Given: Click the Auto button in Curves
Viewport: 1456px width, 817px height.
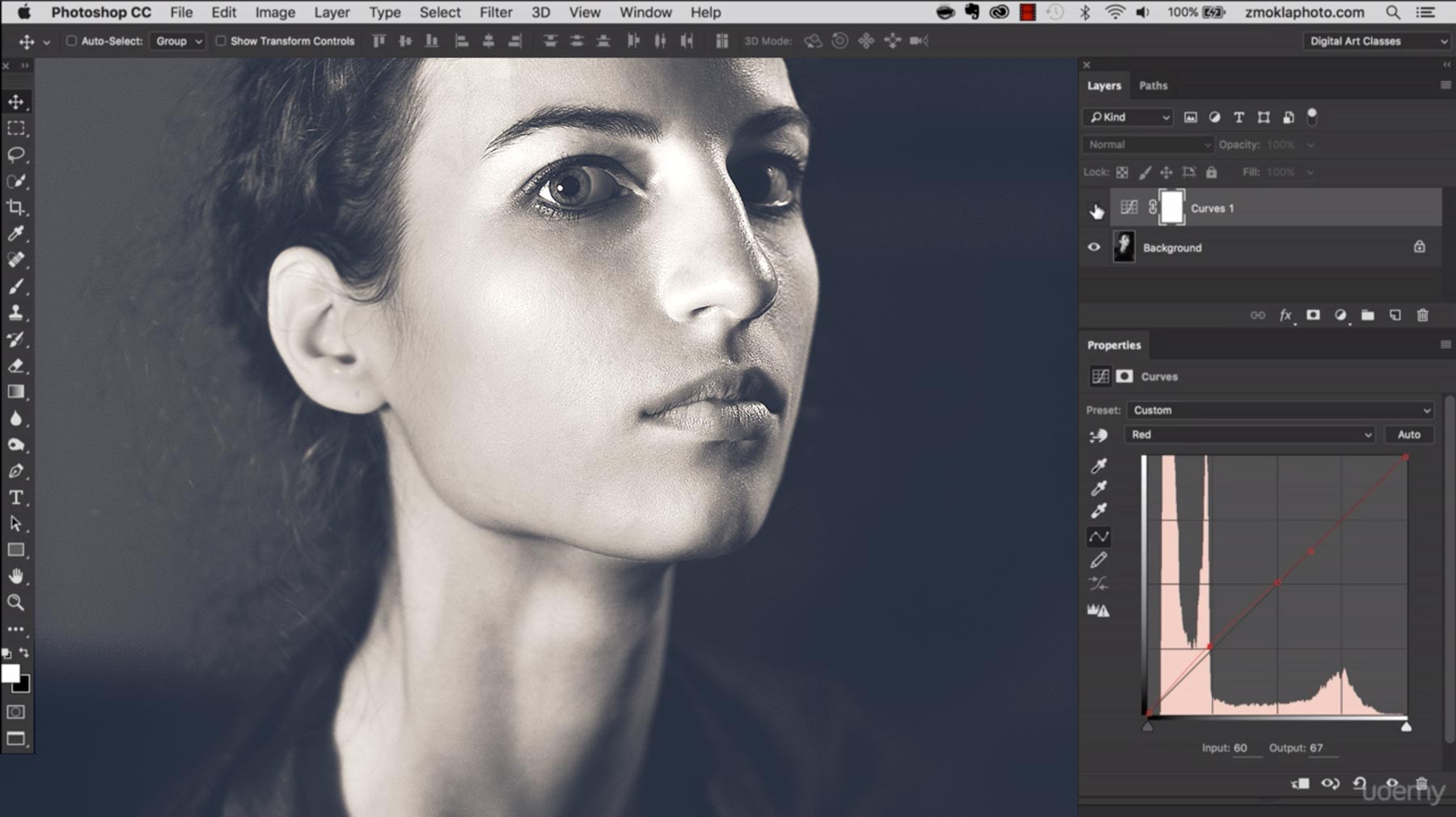Looking at the screenshot, I should tap(1408, 434).
